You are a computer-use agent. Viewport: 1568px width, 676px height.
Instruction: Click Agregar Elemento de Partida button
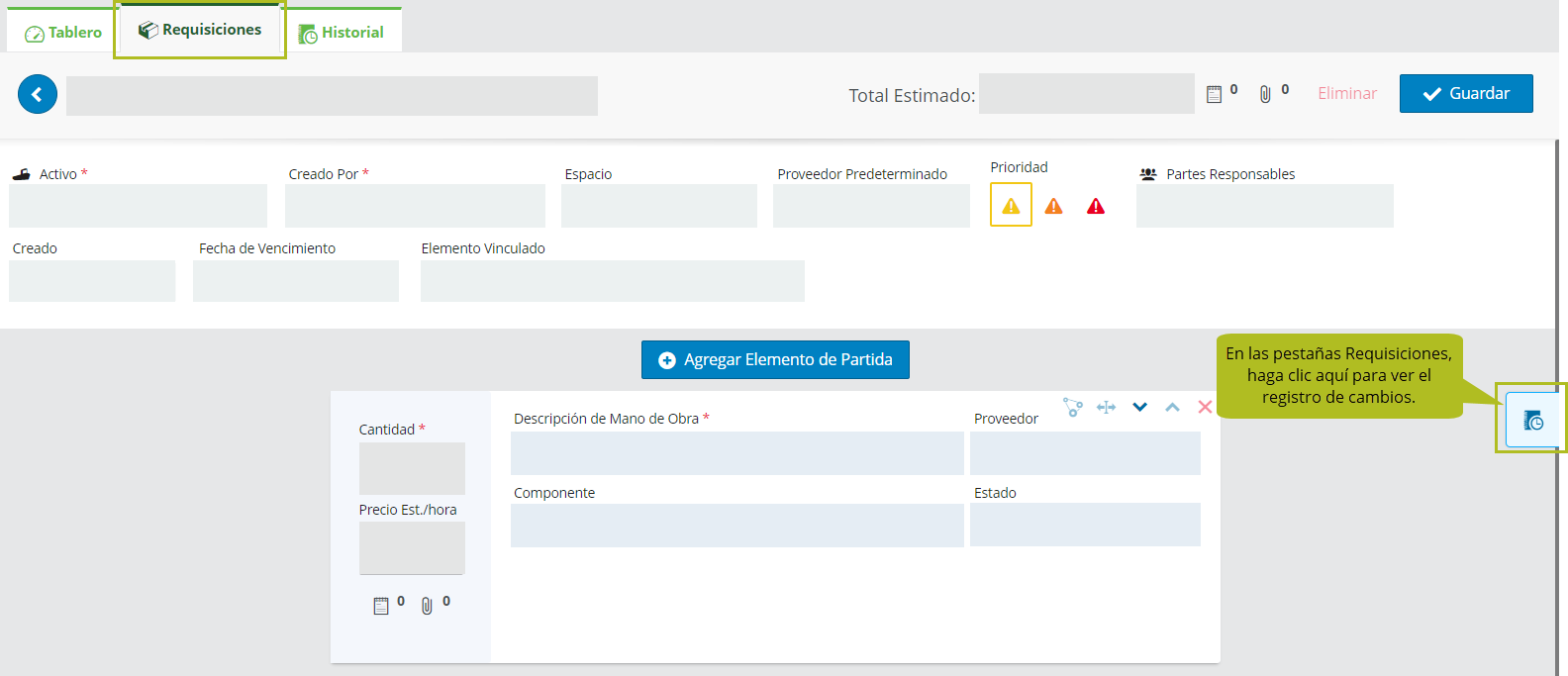775,359
